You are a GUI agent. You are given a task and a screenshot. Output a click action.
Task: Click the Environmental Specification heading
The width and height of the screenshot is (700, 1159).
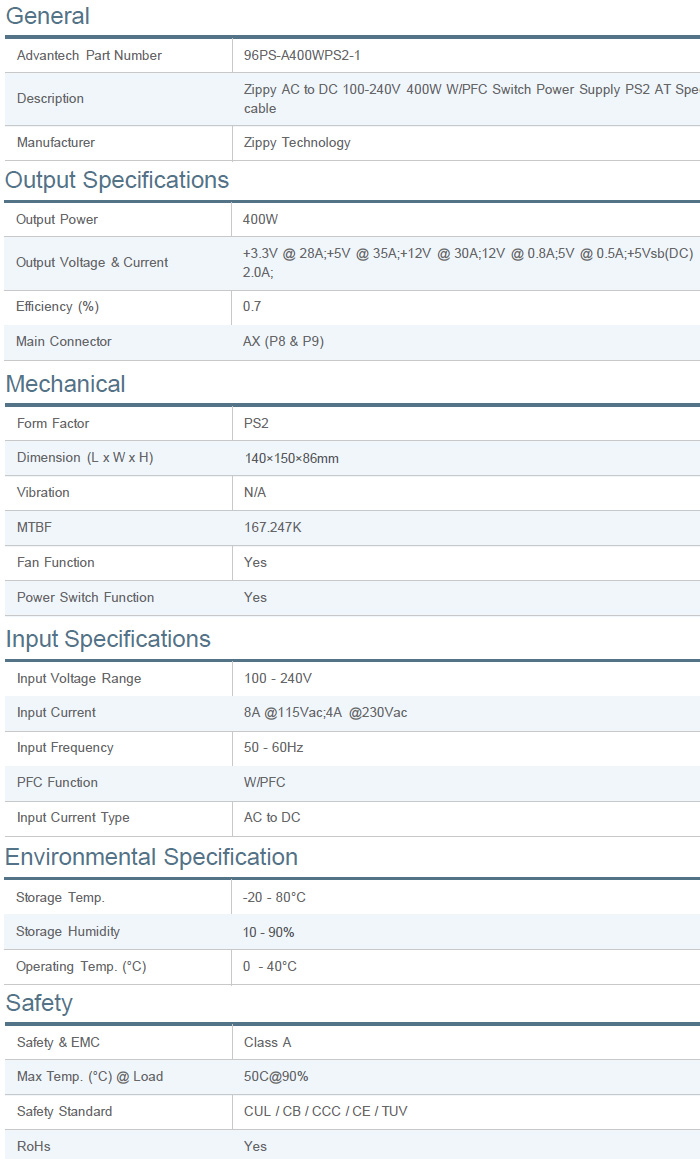tap(152, 857)
